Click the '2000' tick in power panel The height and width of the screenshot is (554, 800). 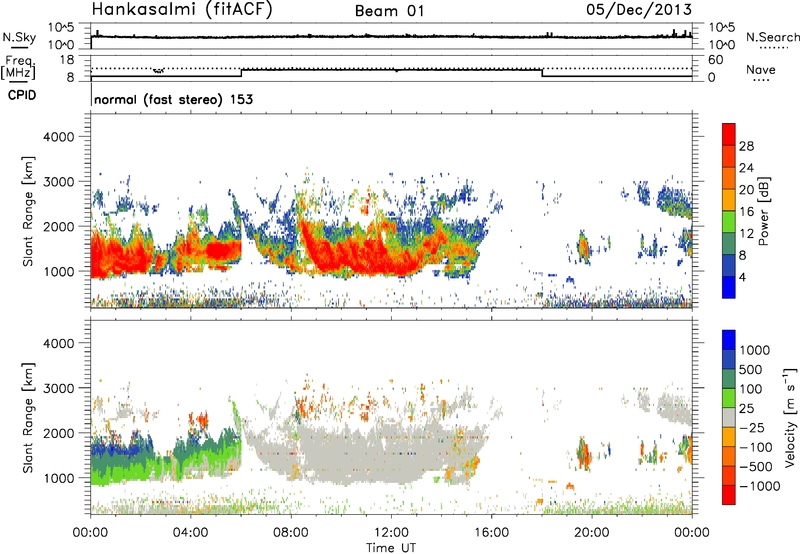[58, 226]
